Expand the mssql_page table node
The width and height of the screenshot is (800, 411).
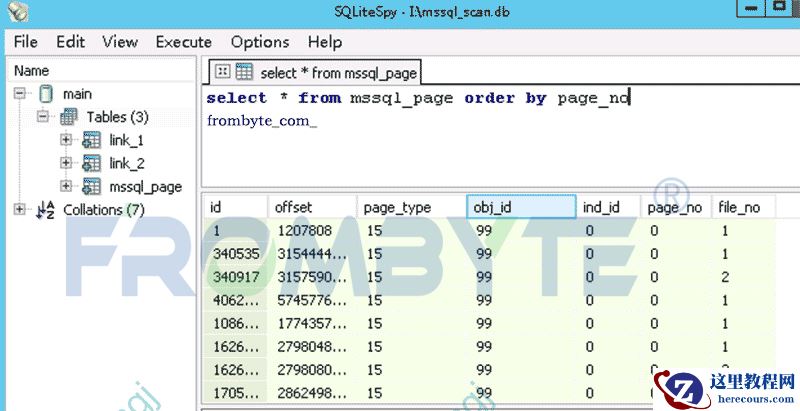[x=66, y=187]
